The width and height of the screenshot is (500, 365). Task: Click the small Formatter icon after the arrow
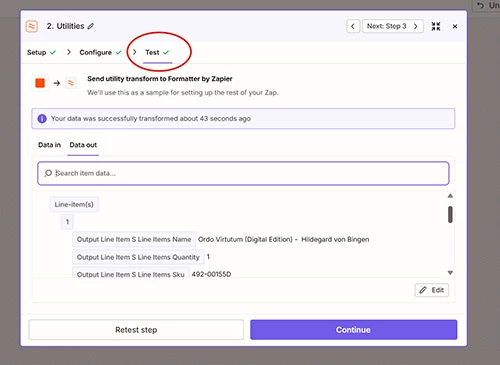click(x=71, y=83)
